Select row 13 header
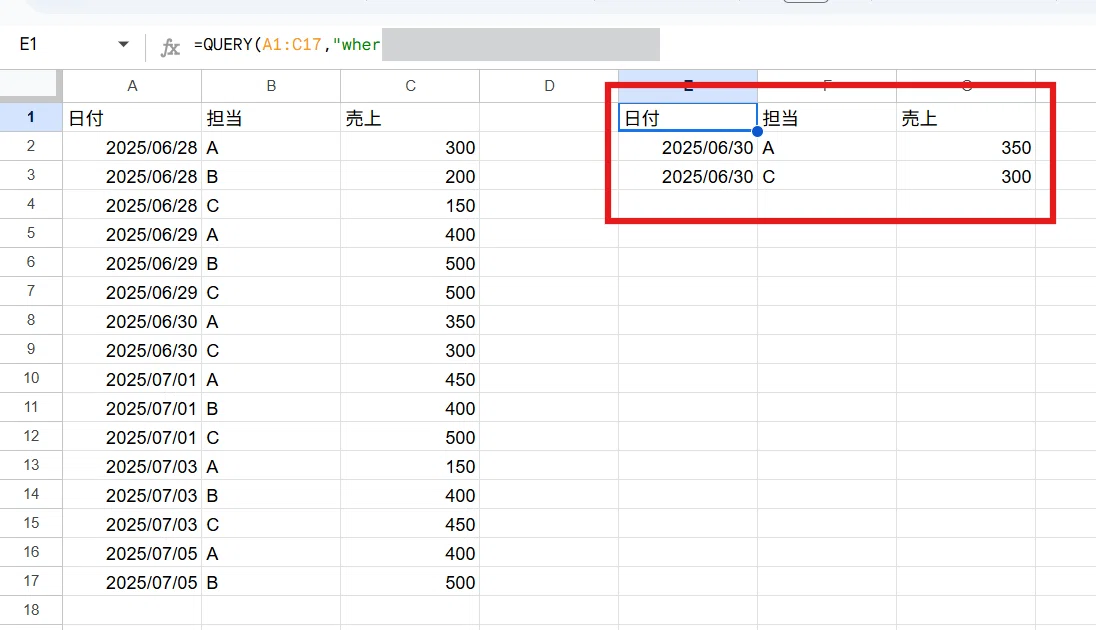The image size is (1096, 630). 31,465
